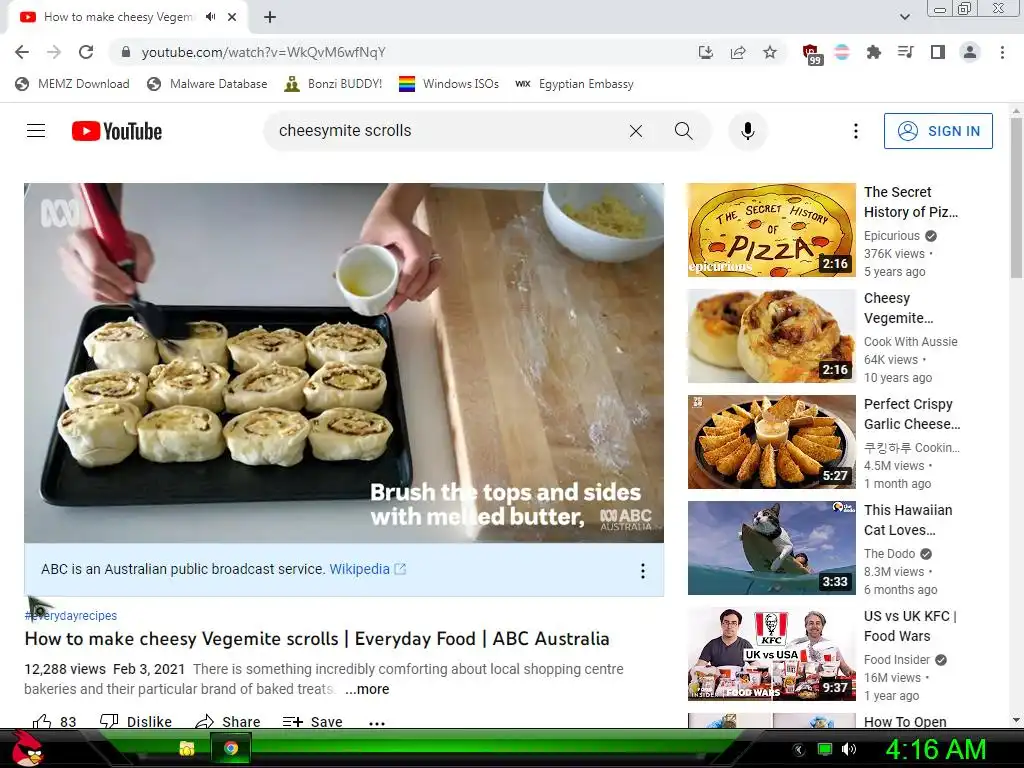Open 'This Hawaiian Cat Loves...' title
The image size is (1024, 768).
click(x=908, y=520)
